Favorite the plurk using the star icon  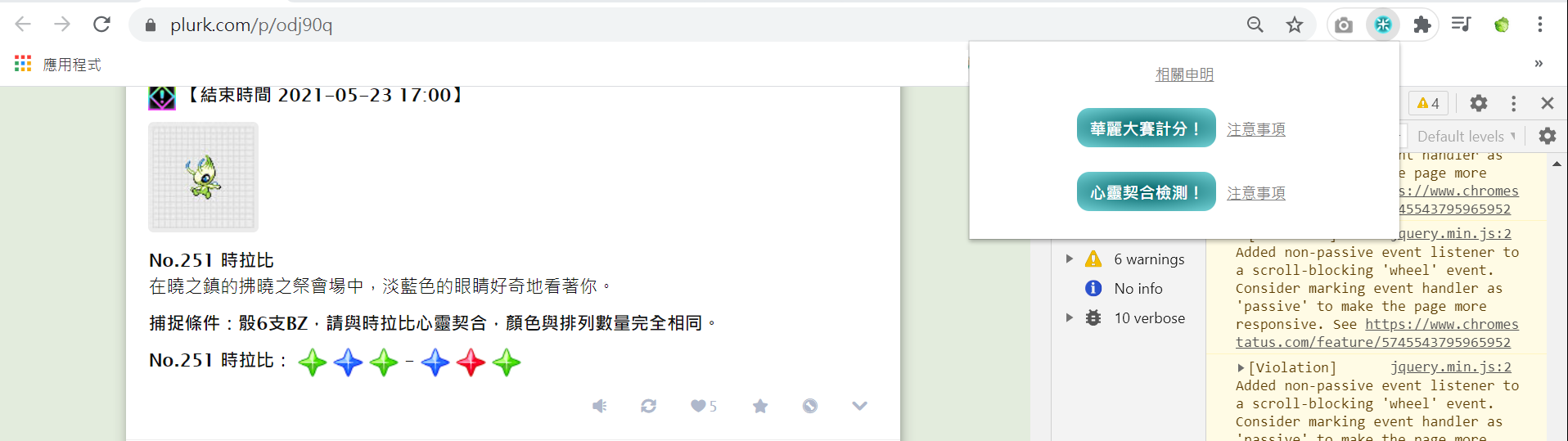point(760,406)
